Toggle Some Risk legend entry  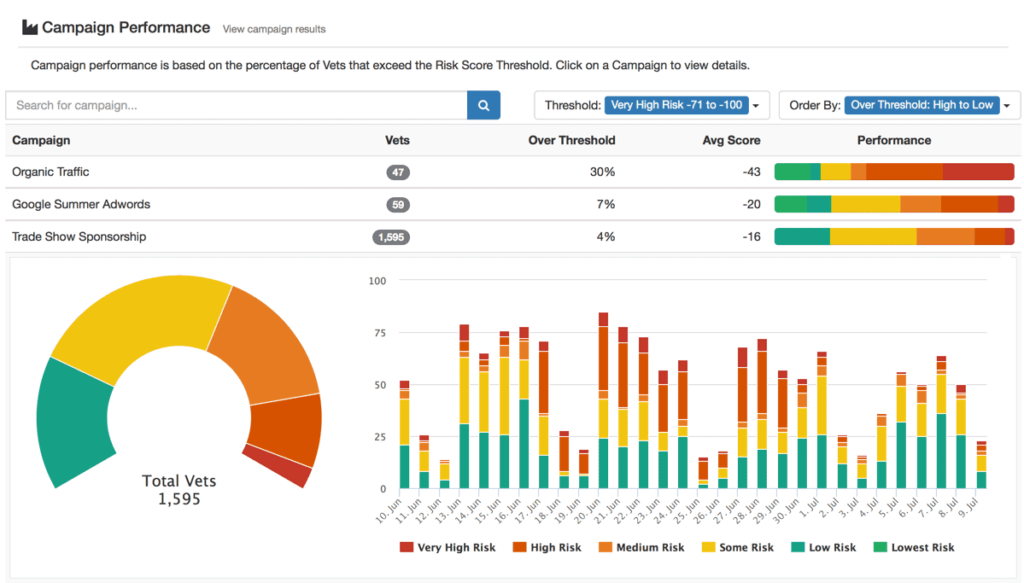pos(737,547)
